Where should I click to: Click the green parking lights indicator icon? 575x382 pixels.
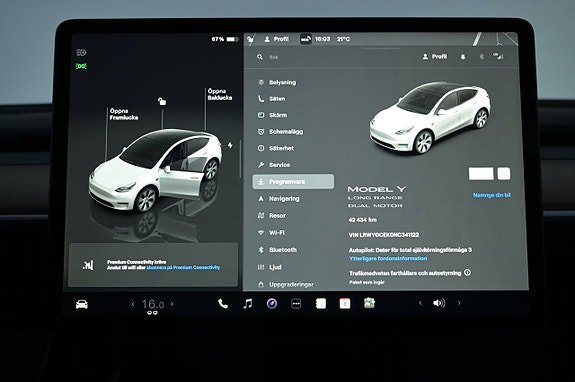[81, 66]
